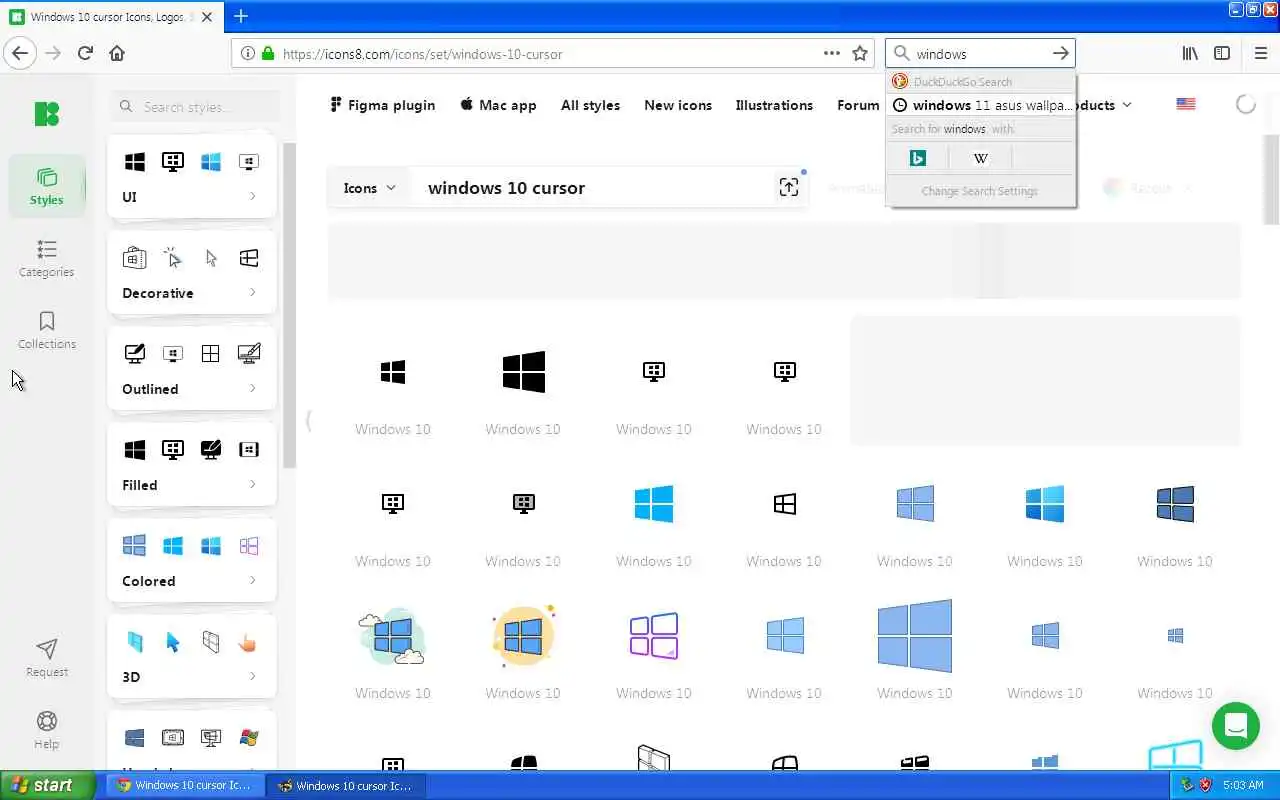The height and width of the screenshot is (800, 1280).
Task: Open the Request icon page
Action: tap(46, 658)
